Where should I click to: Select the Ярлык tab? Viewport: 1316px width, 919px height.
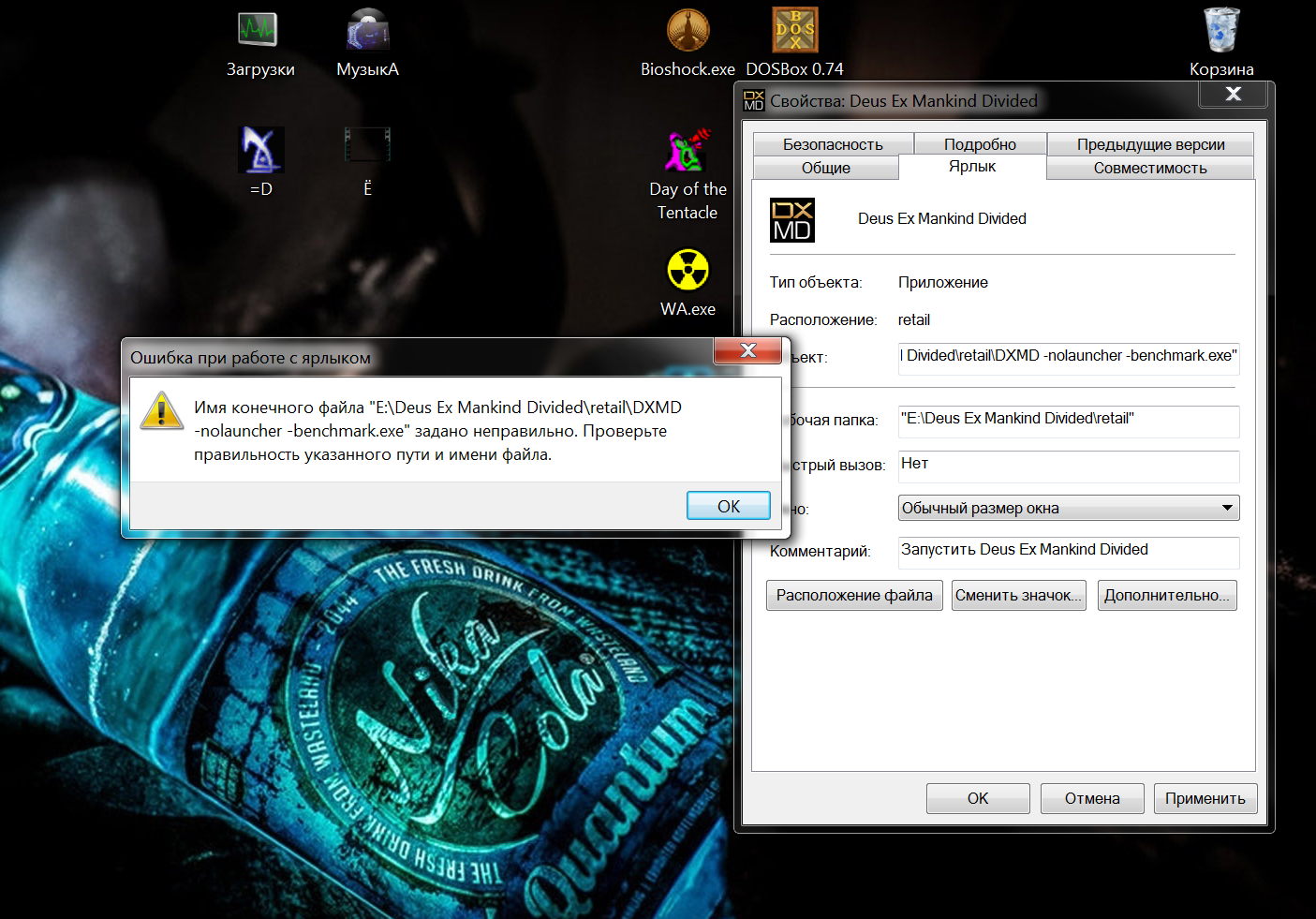click(972, 167)
